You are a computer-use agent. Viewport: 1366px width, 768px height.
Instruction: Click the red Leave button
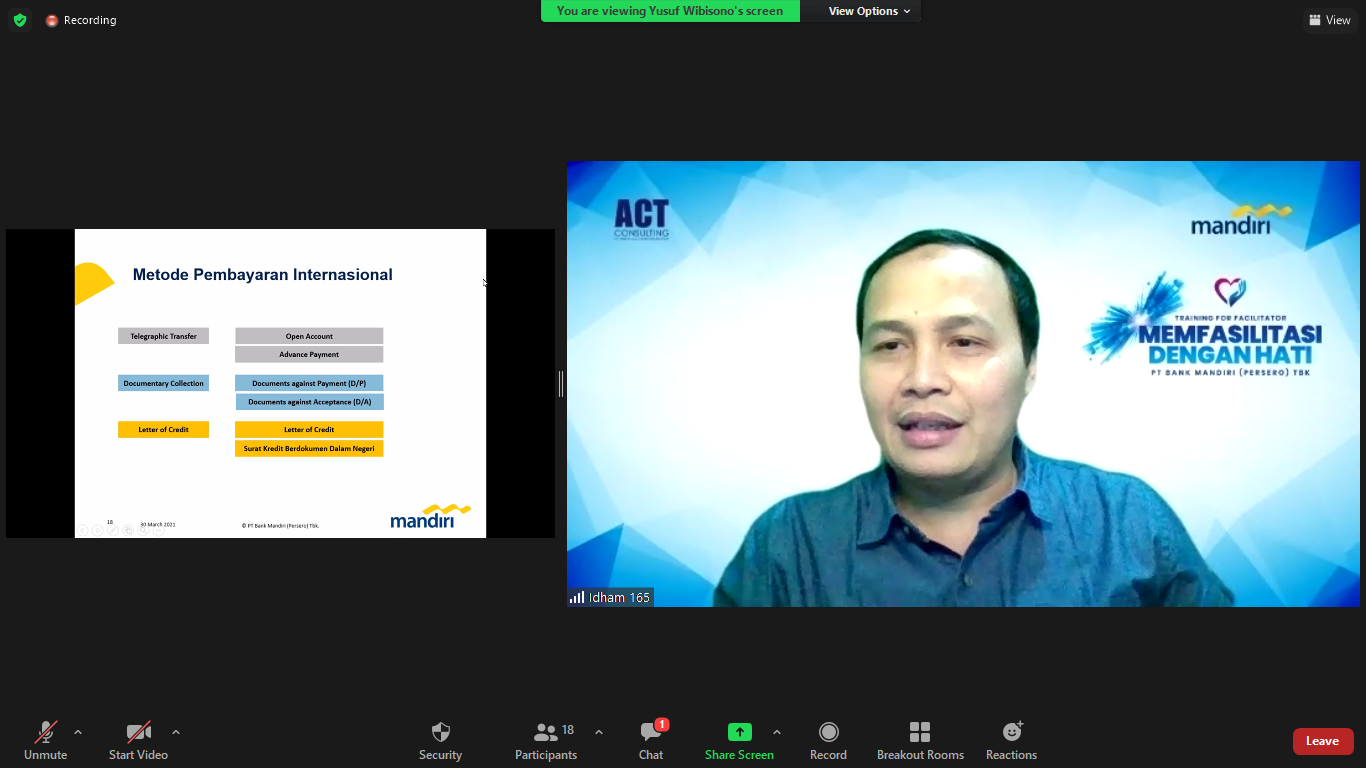[x=1322, y=741]
